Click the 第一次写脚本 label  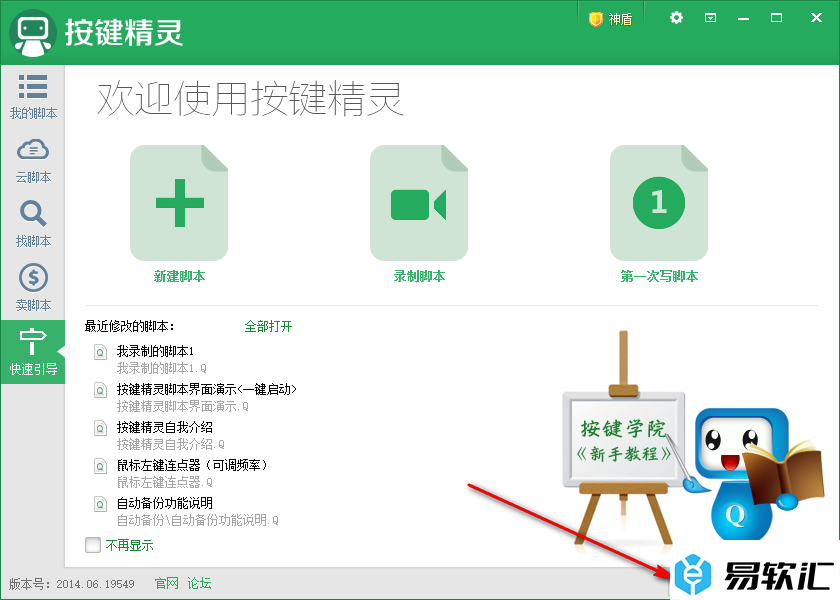659,276
